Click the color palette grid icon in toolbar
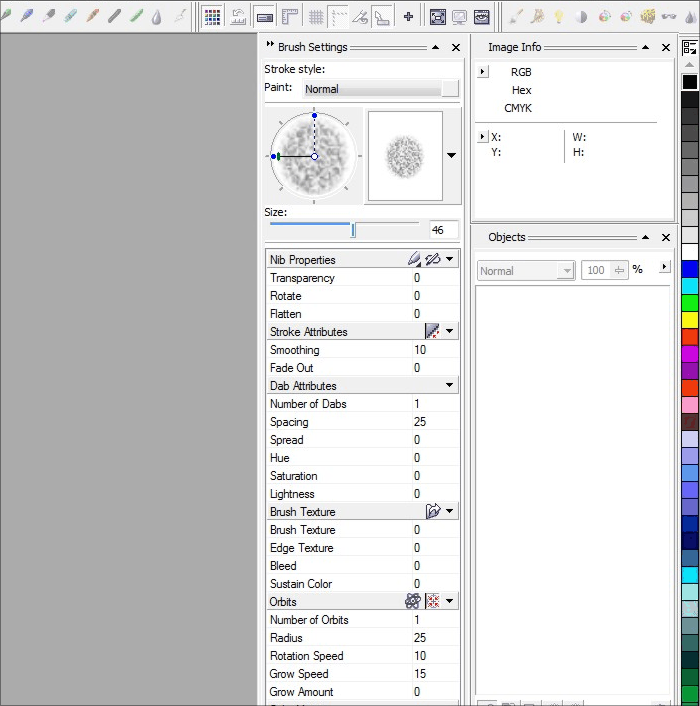The image size is (700, 706). tap(212, 16)
